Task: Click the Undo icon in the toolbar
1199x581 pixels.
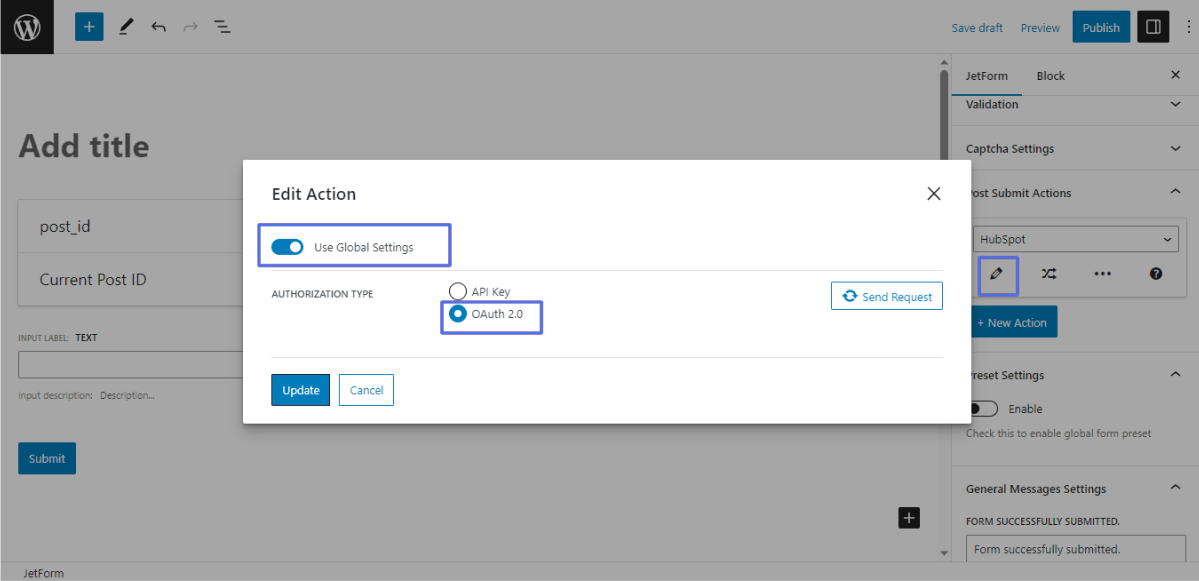Action: point(158,26)
